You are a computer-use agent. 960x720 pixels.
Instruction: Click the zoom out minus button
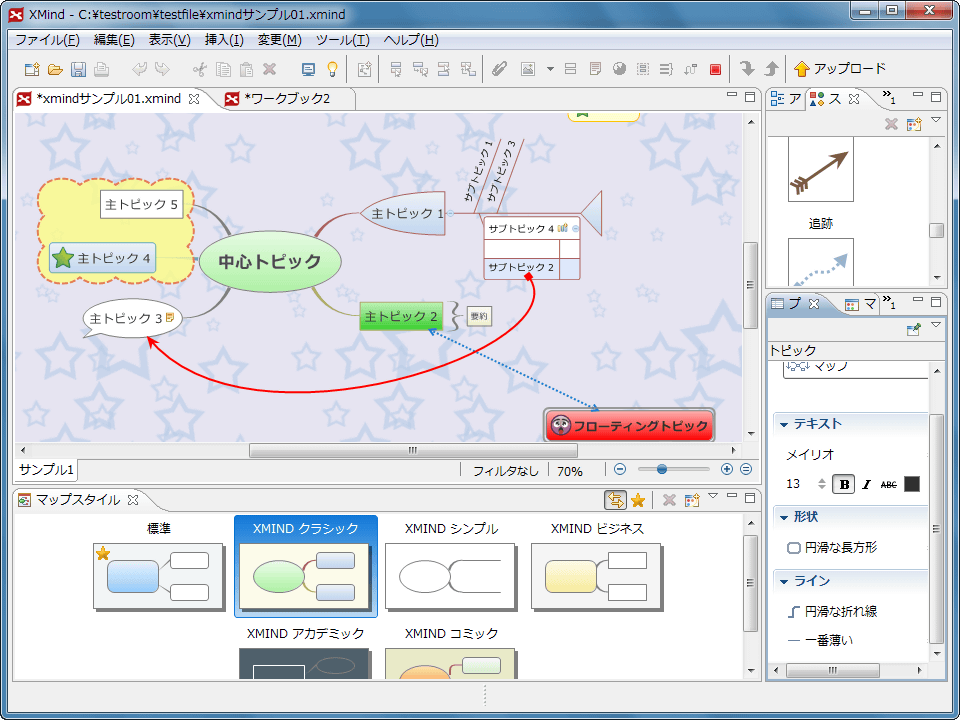[x=620, y=470]
